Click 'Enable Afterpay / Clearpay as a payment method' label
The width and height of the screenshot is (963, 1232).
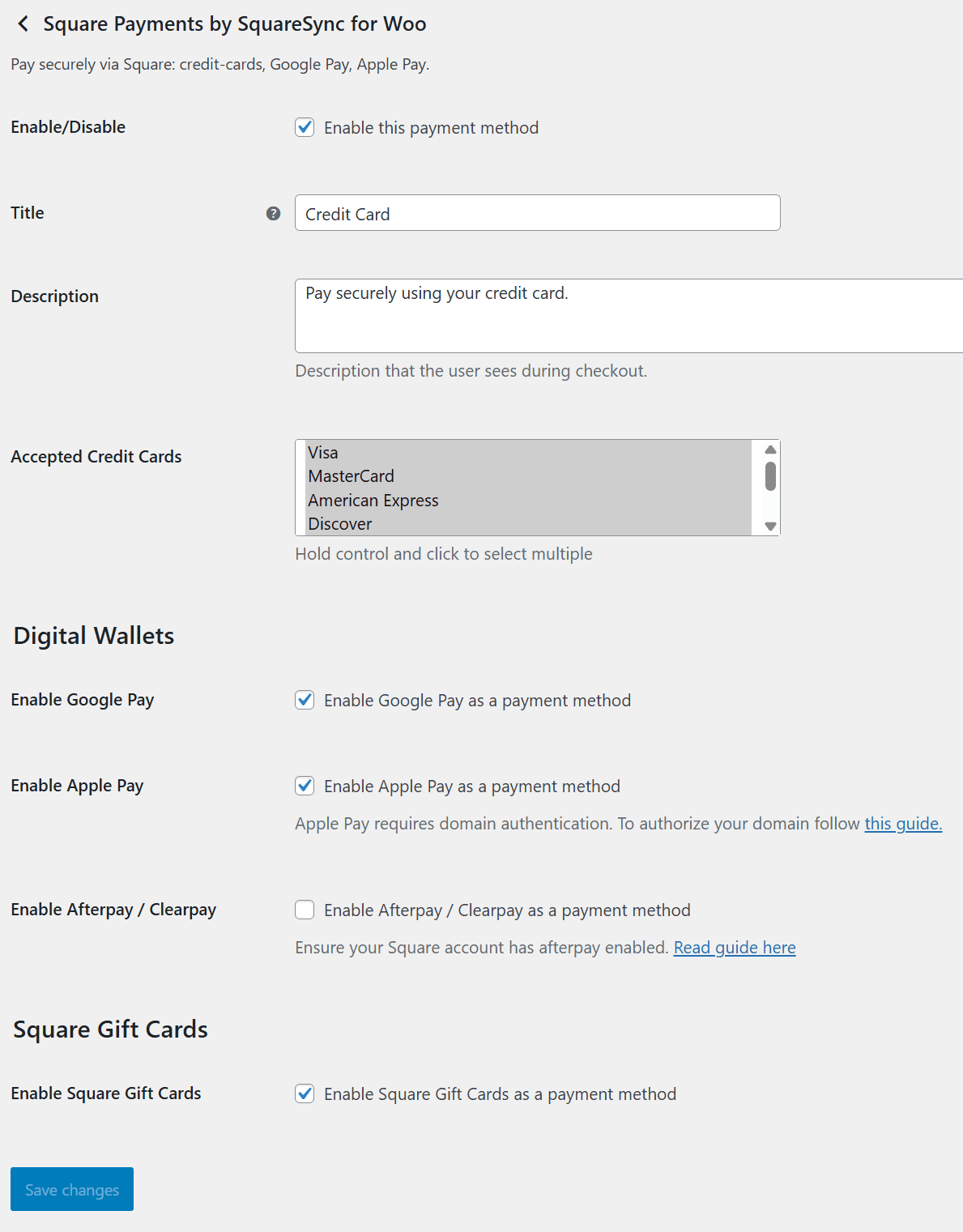(507, 910)
